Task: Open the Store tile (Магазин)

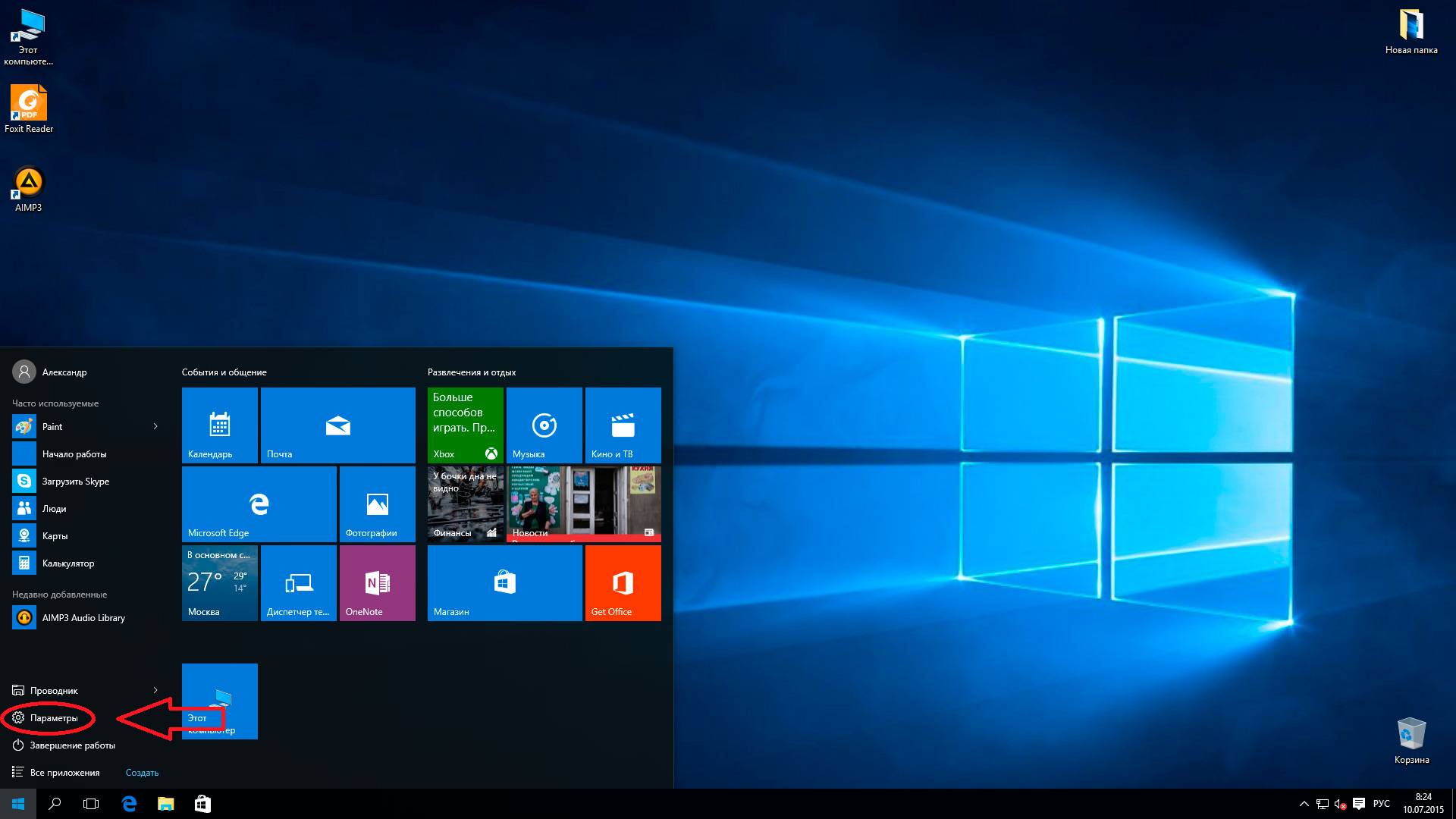Action: [x=504, y=582]
